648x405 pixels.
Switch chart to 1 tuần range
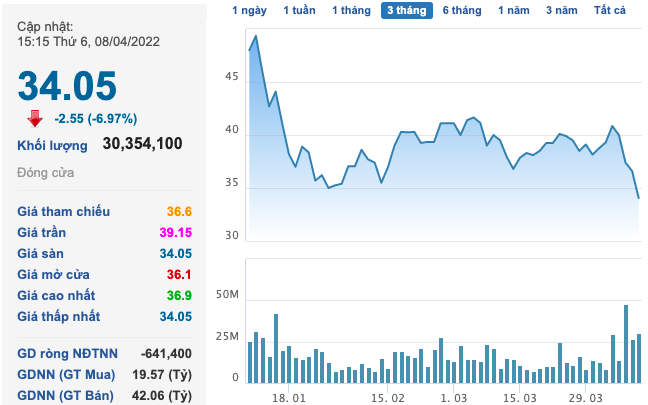coord(299,10)
